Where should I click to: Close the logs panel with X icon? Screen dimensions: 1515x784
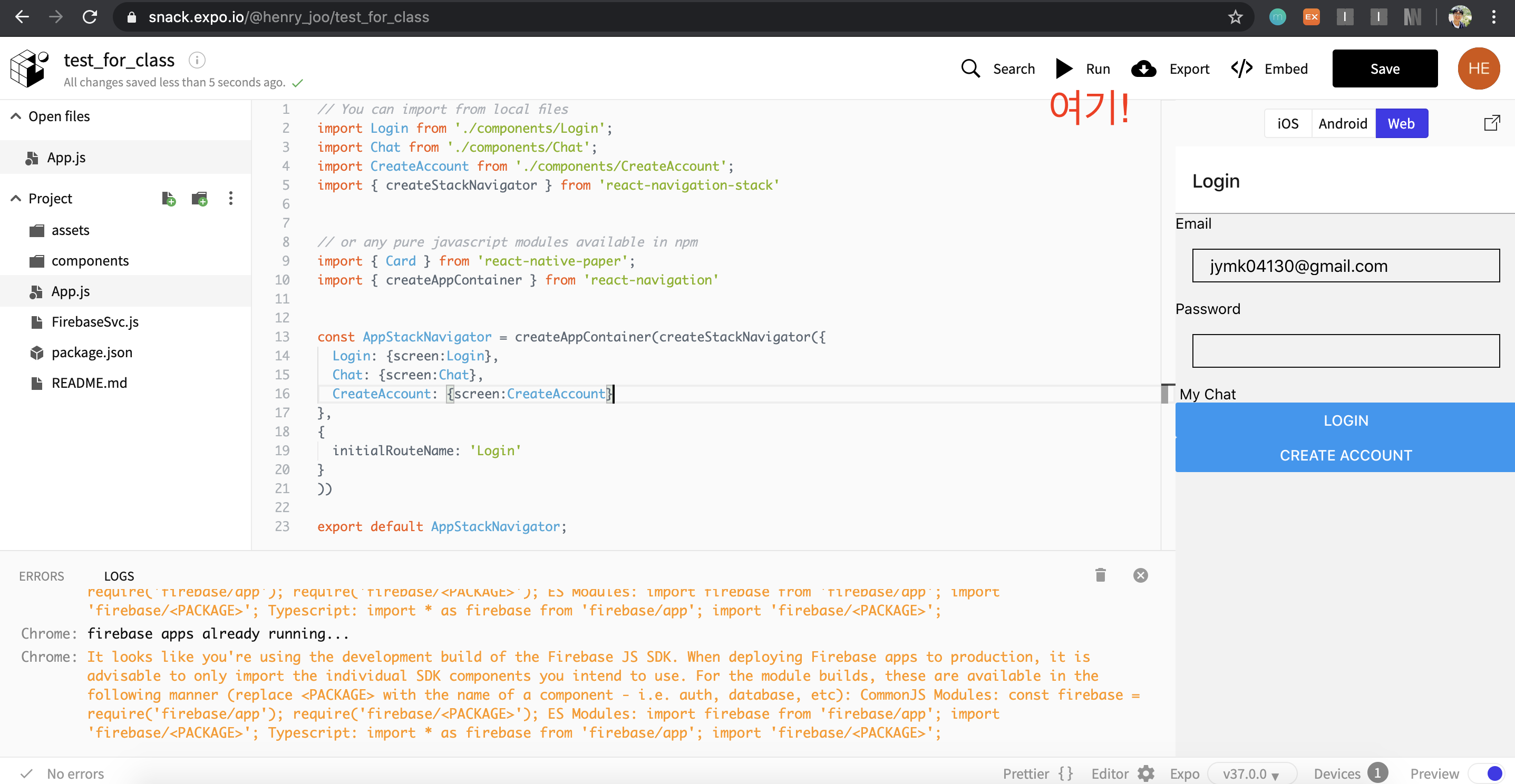[x=1140, y=575]
